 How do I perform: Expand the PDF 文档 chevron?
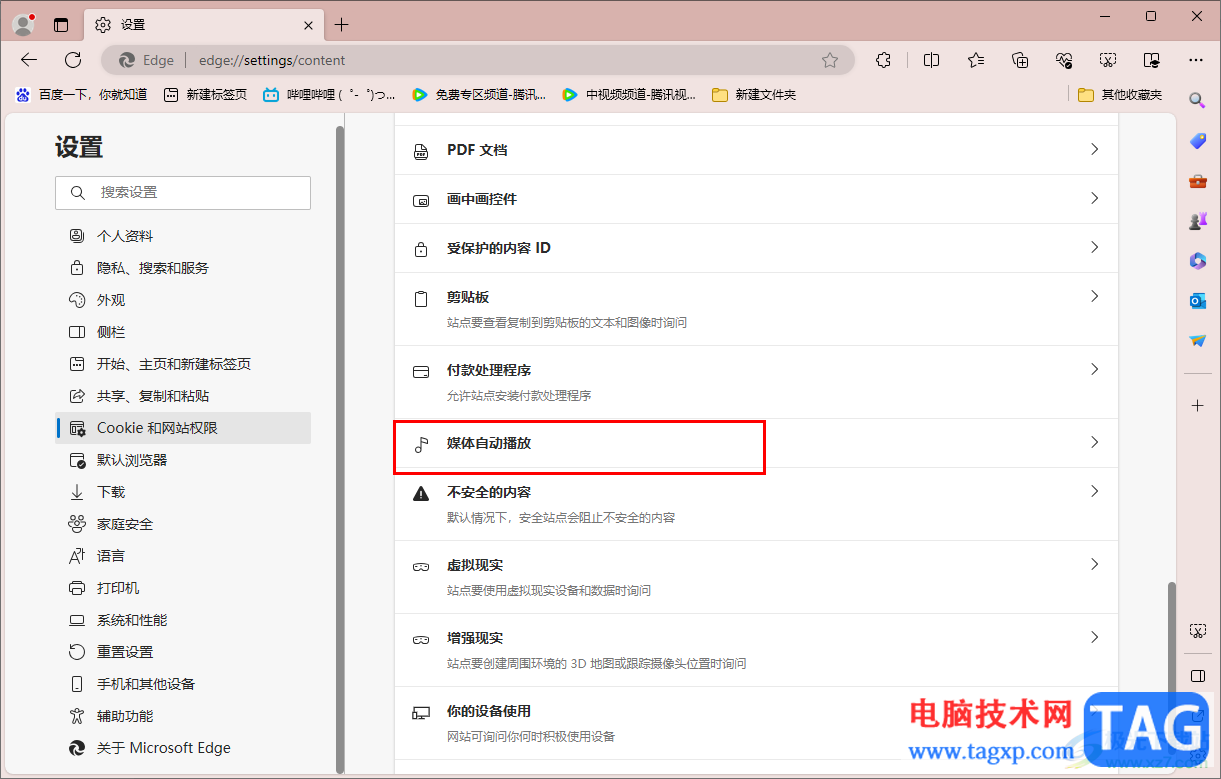click(x=1094, y=149)
